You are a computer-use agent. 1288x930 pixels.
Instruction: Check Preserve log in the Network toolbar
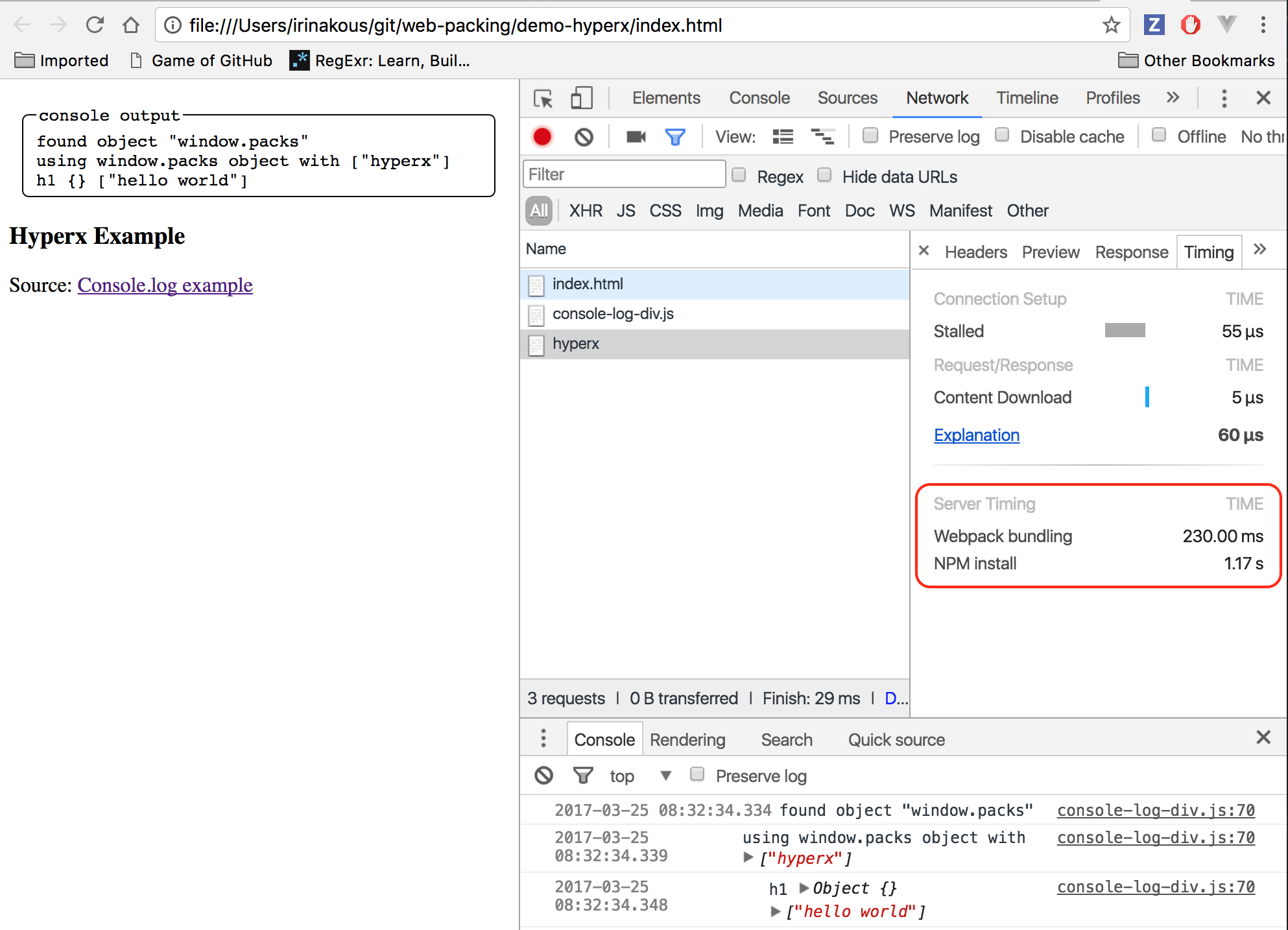tap(871, 136)
